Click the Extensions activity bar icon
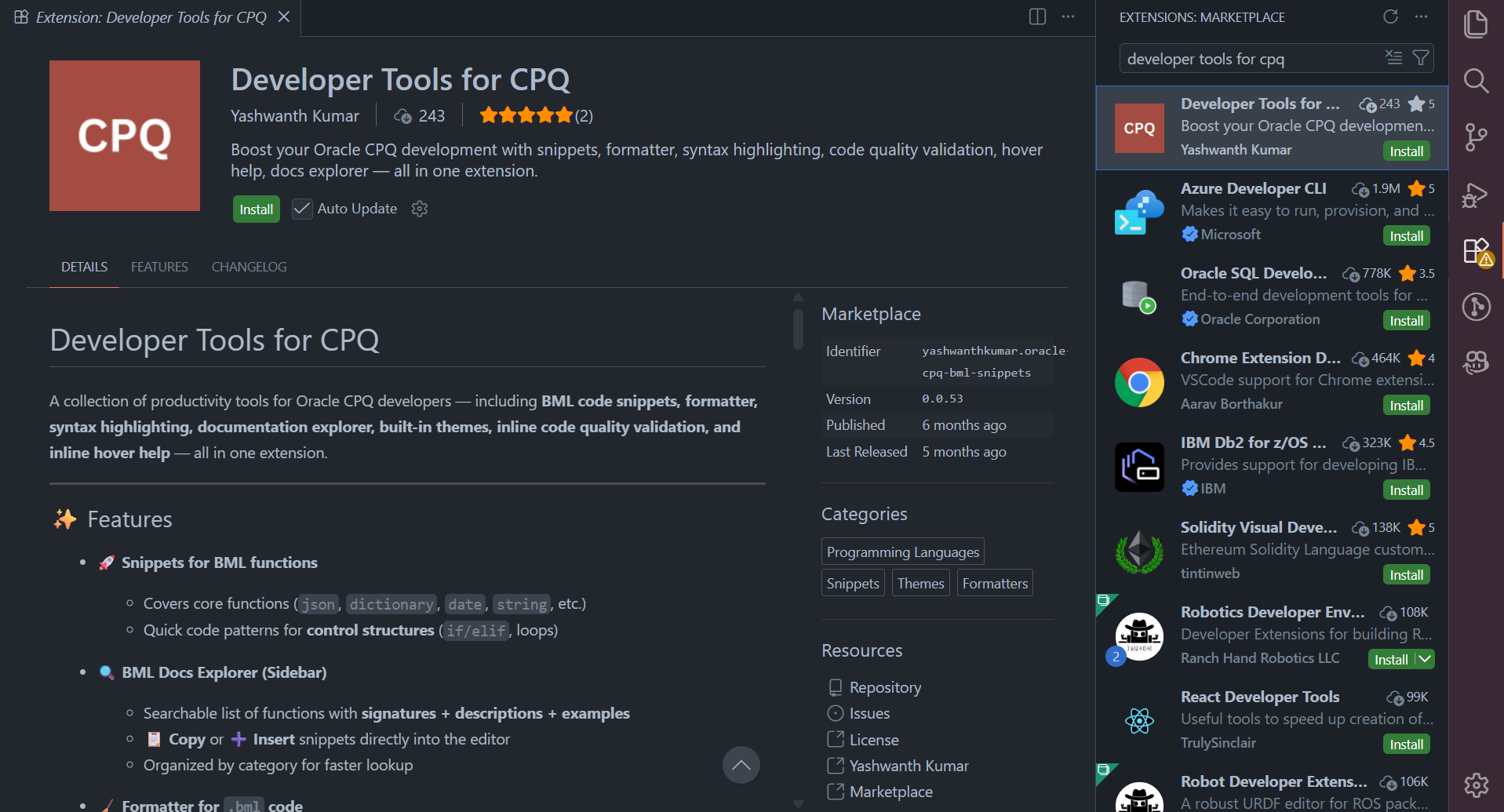The height and width of the screenshot is (812, 1504). click(x=1477, y=252)
